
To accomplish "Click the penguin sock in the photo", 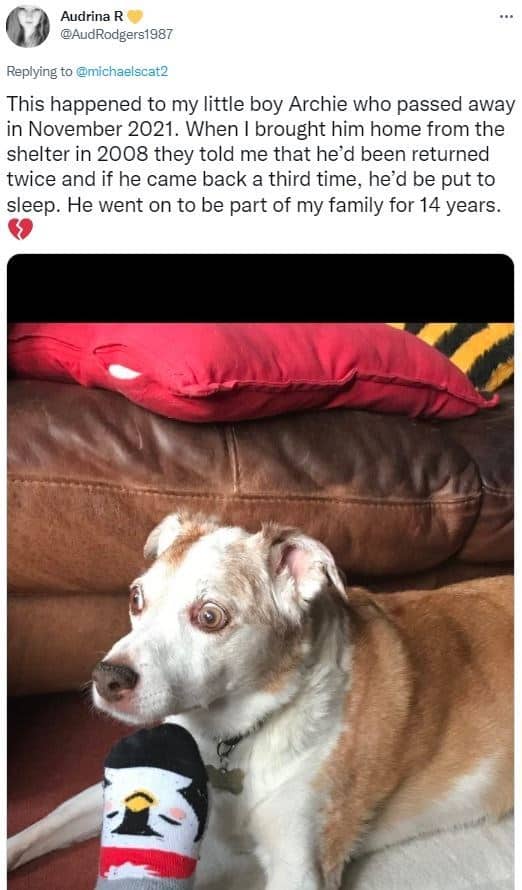I will [152, 806].
